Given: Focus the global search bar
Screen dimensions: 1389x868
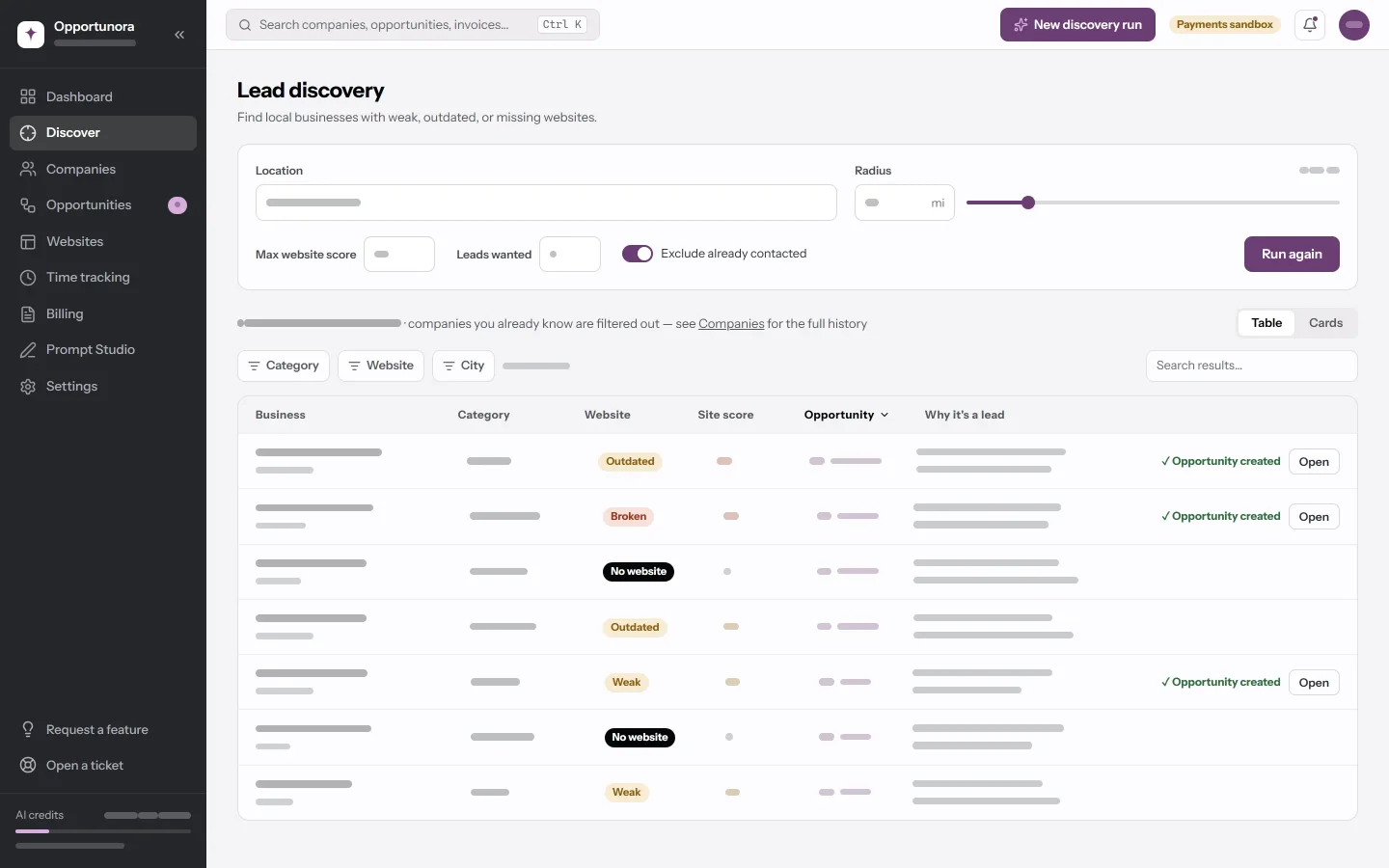Looking at the screenshot, I should (413, 25).
